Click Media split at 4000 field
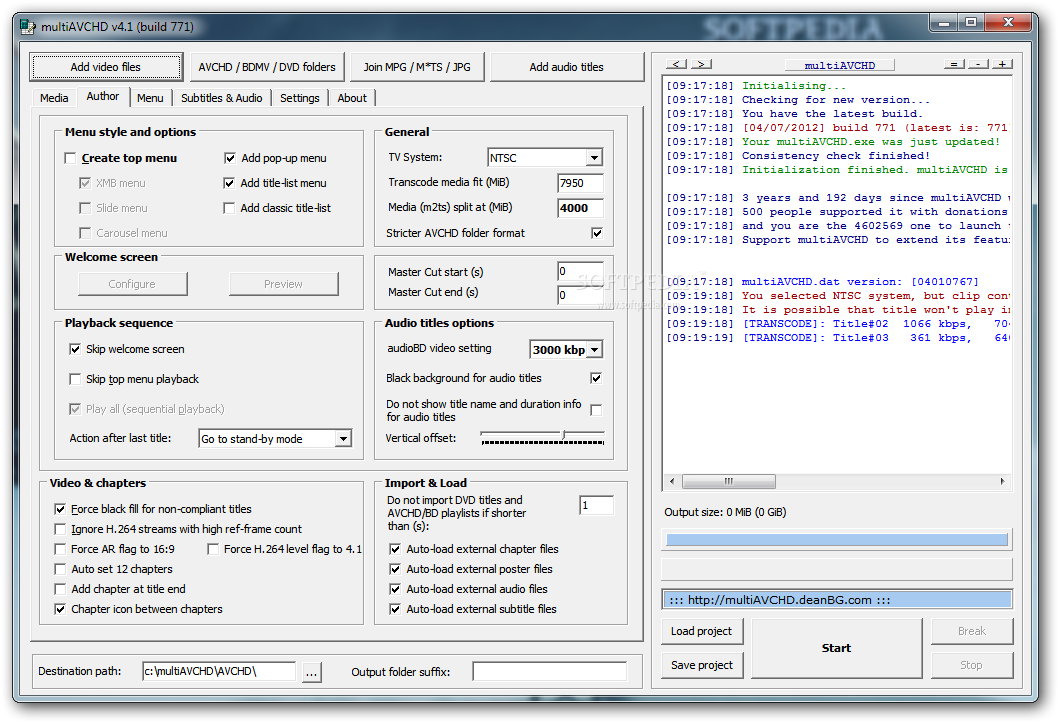The image size is (1059, 723). point(580,208)
